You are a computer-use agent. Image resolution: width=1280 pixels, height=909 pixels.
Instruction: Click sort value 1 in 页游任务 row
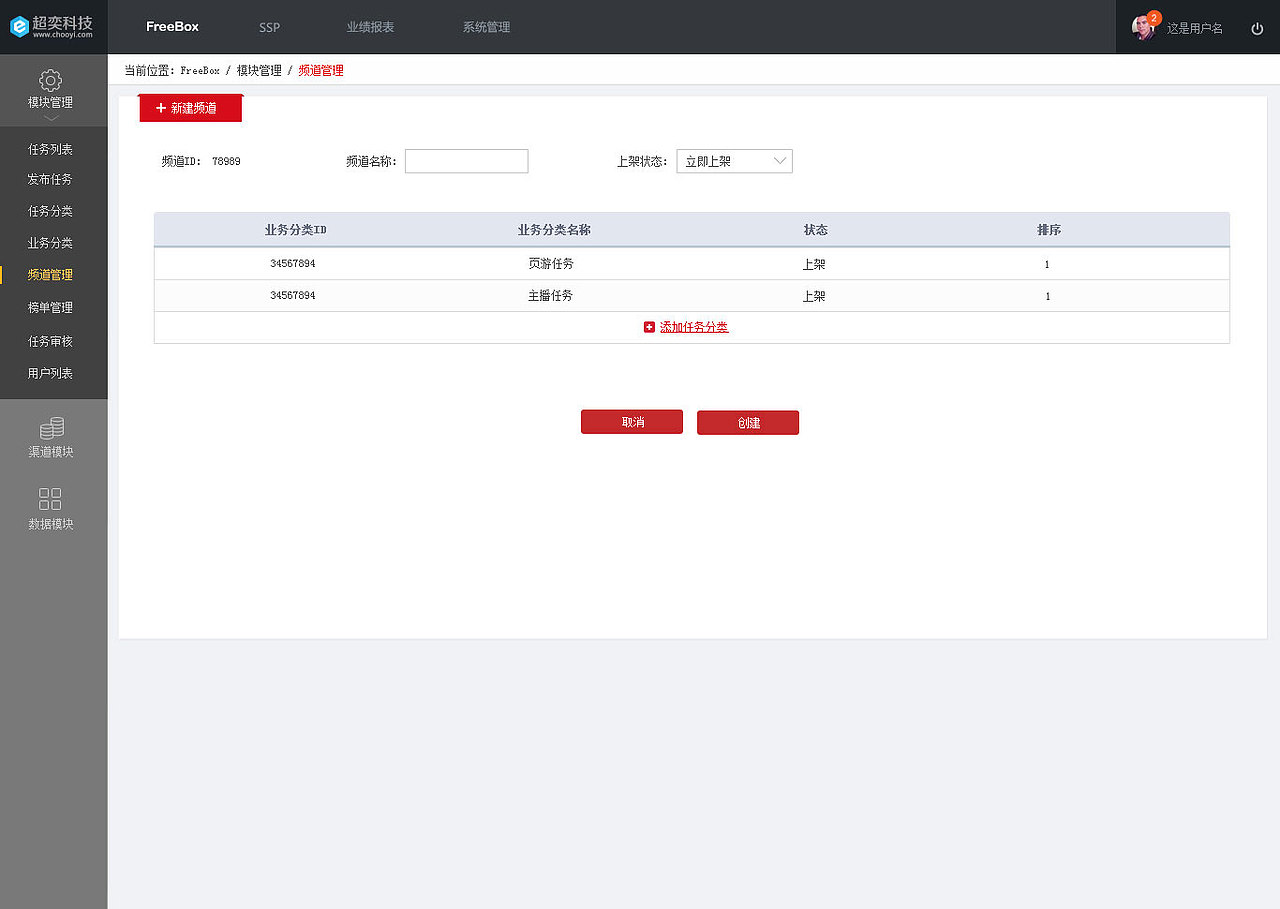point(1047,265)
